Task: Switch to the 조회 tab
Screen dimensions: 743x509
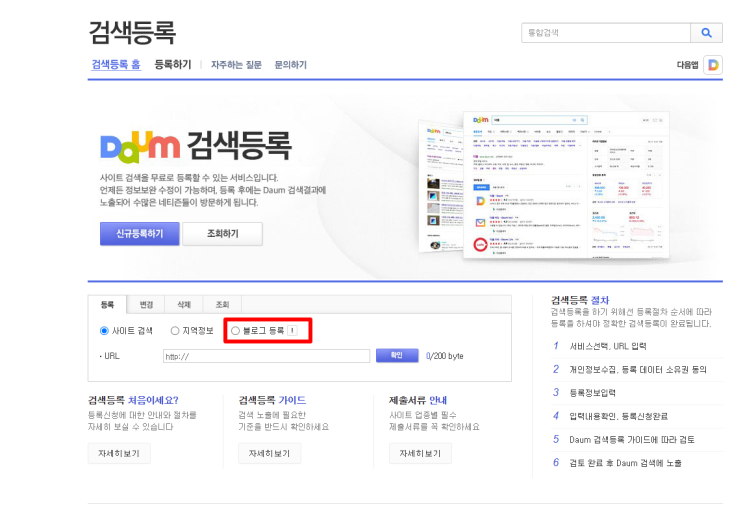Action: pyautogui.click(x=222, y=304)
